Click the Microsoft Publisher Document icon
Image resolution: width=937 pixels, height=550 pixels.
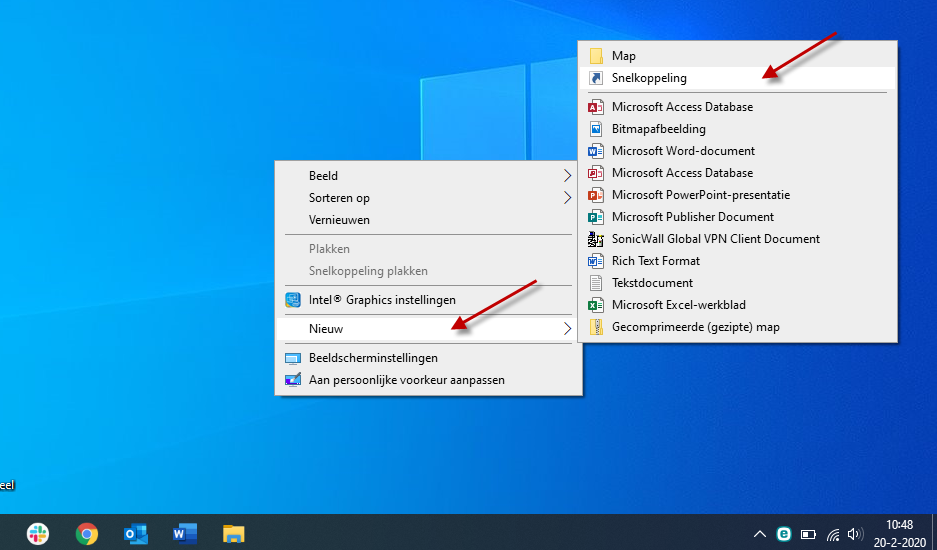click(x=596, y=217)
